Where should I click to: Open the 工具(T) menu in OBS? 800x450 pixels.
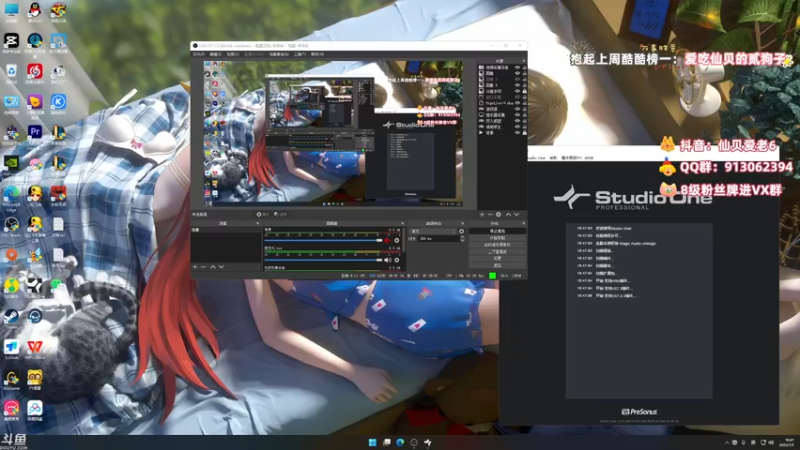tap(299, 54)
